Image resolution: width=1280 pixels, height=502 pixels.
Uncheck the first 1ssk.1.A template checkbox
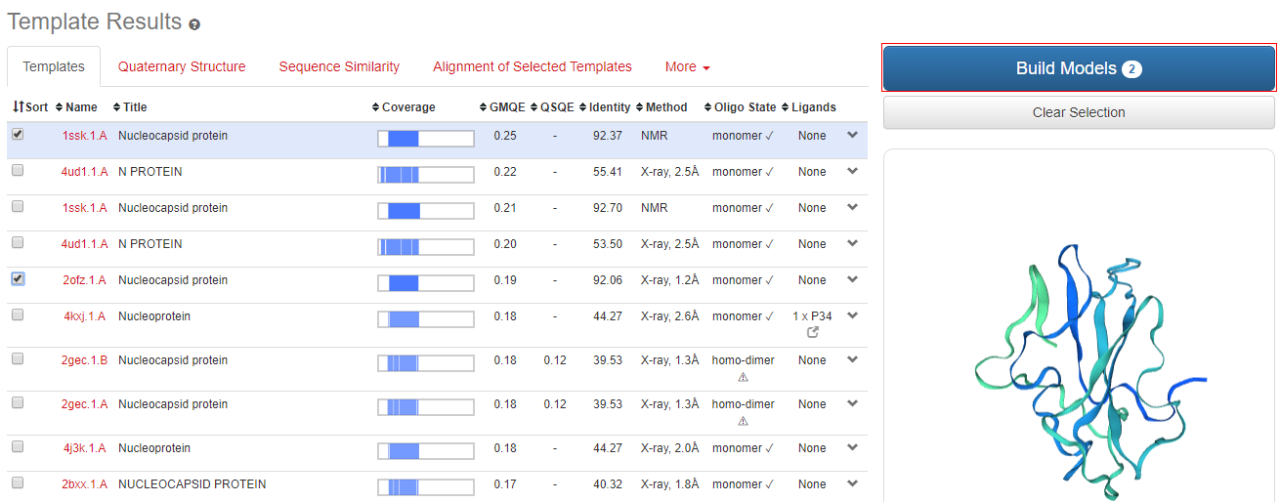pyautogui.click(x=18, y=135)
